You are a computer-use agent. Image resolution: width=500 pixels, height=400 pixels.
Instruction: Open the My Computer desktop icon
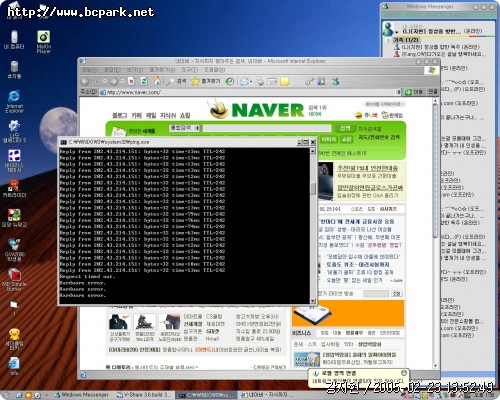(14, 40)
